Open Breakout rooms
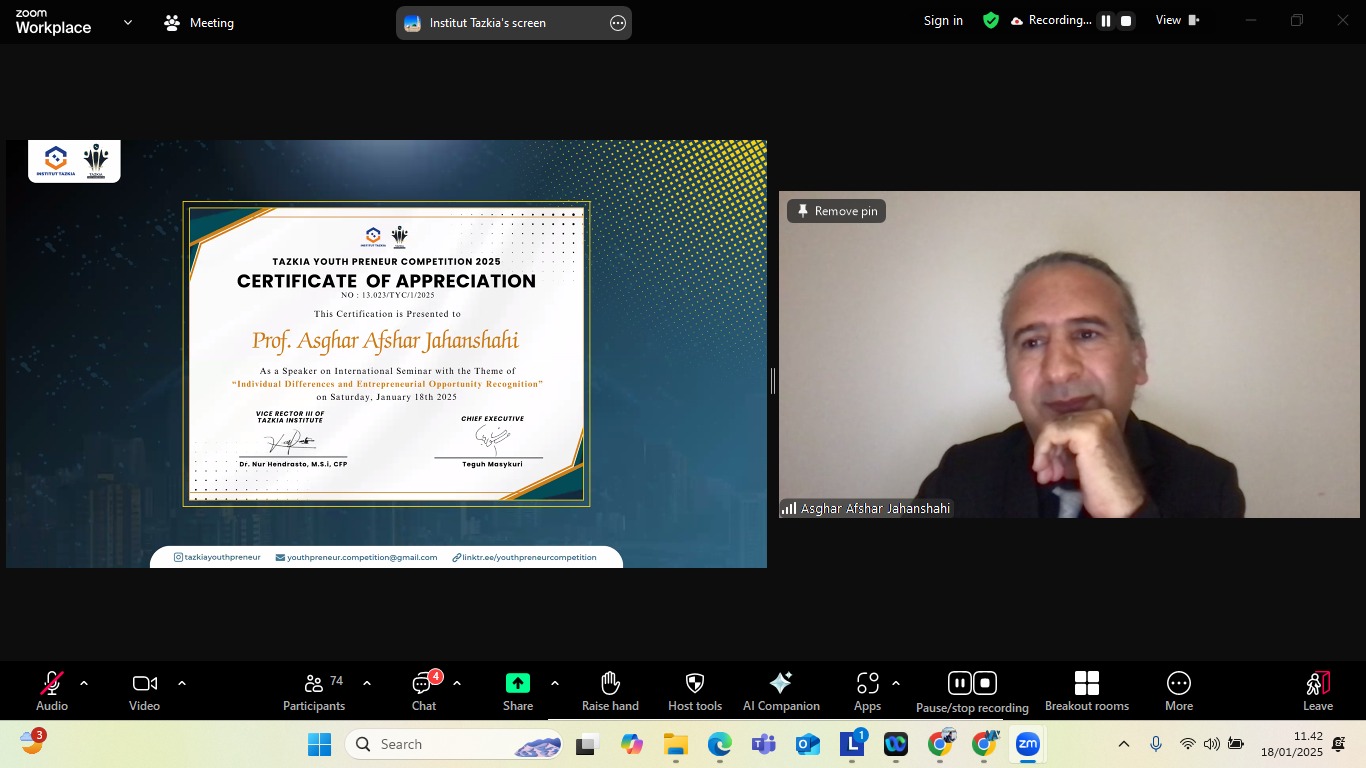This screenshot has width=1366, height=768. (1087, 691)
